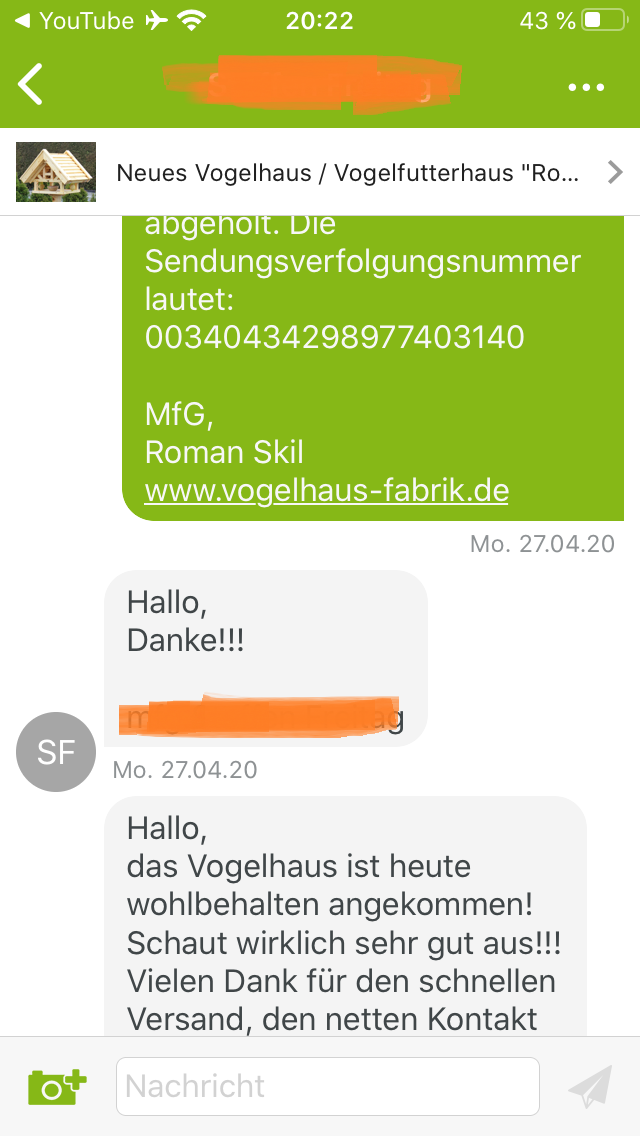Tap the battery indicator in the status bar

click(x=604, y=20)
